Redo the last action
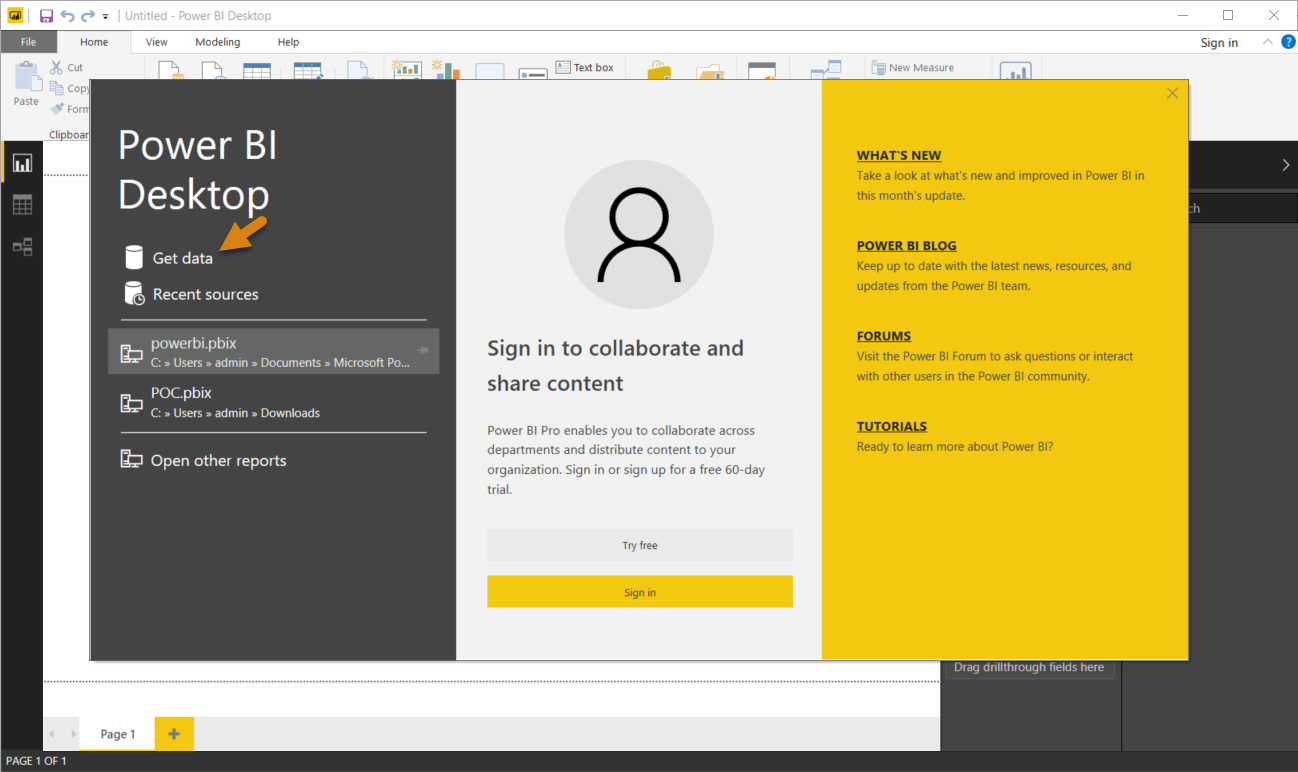The image size is (1298, 772). pyautogui.click(x=88, y=16)
